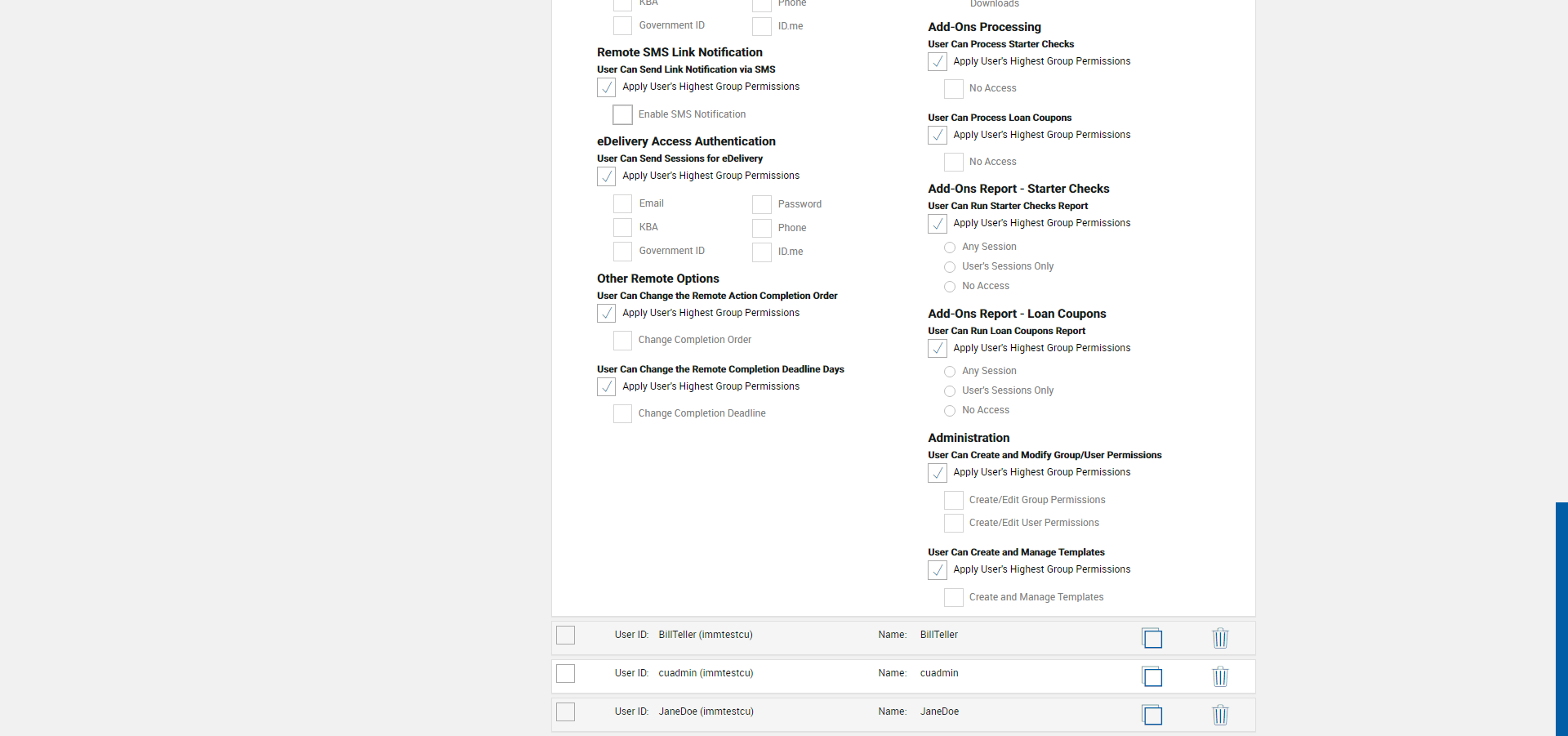
Task: Tick the Create and Manage Templates checkbox
Action: (954, 598)
